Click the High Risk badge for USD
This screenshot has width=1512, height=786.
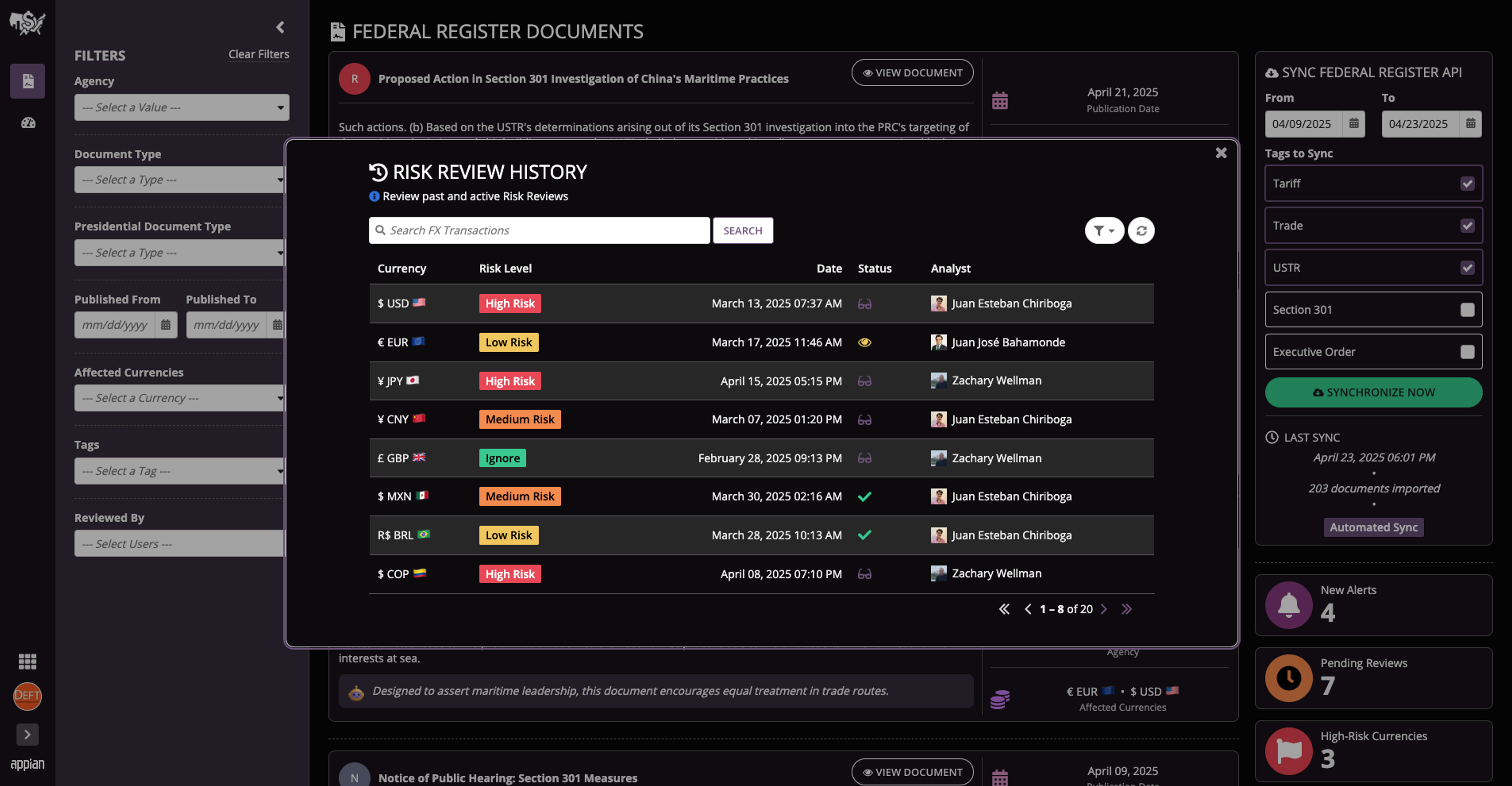click(x=510, y=304)
